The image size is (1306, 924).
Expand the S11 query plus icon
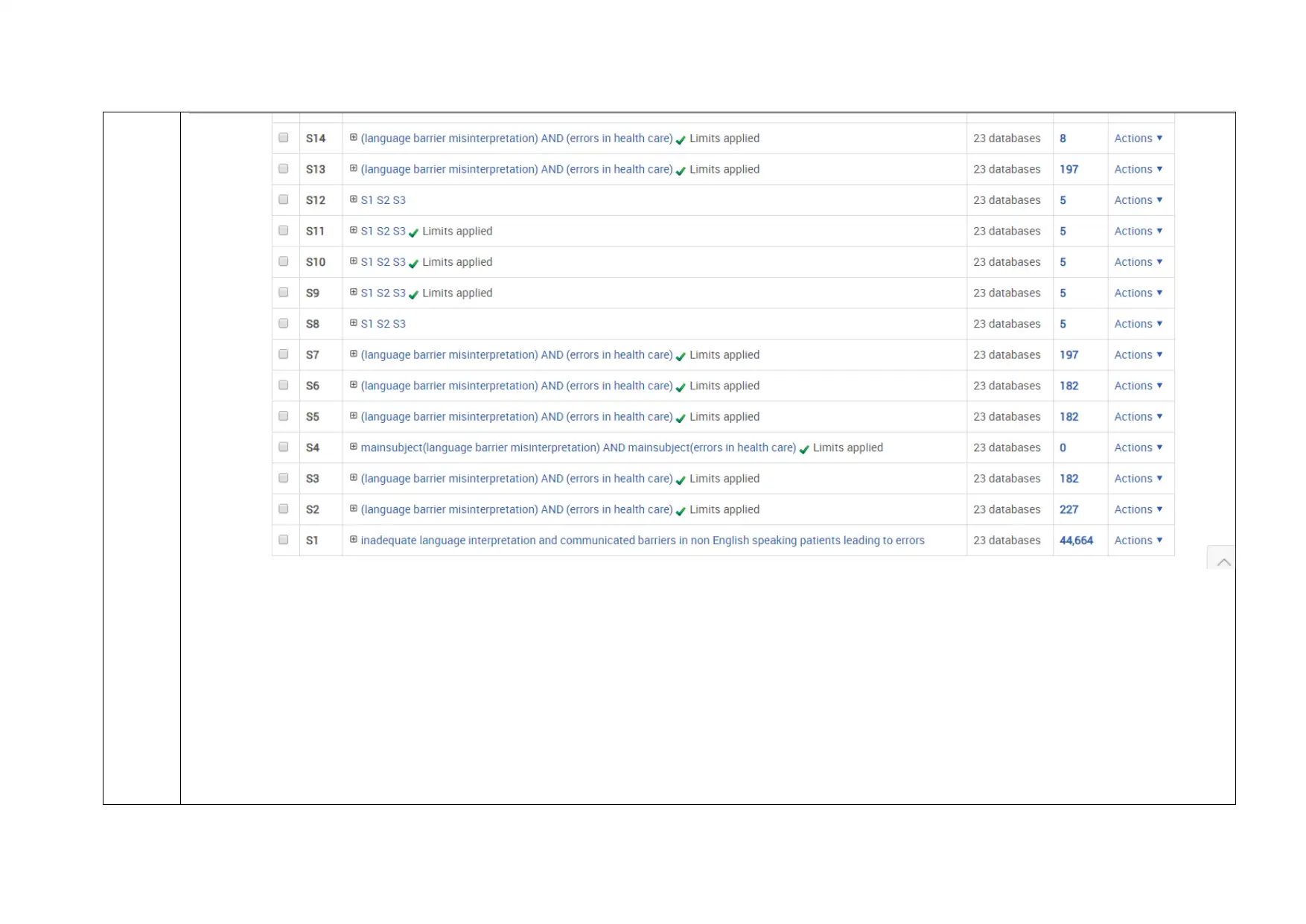[354, 230]
